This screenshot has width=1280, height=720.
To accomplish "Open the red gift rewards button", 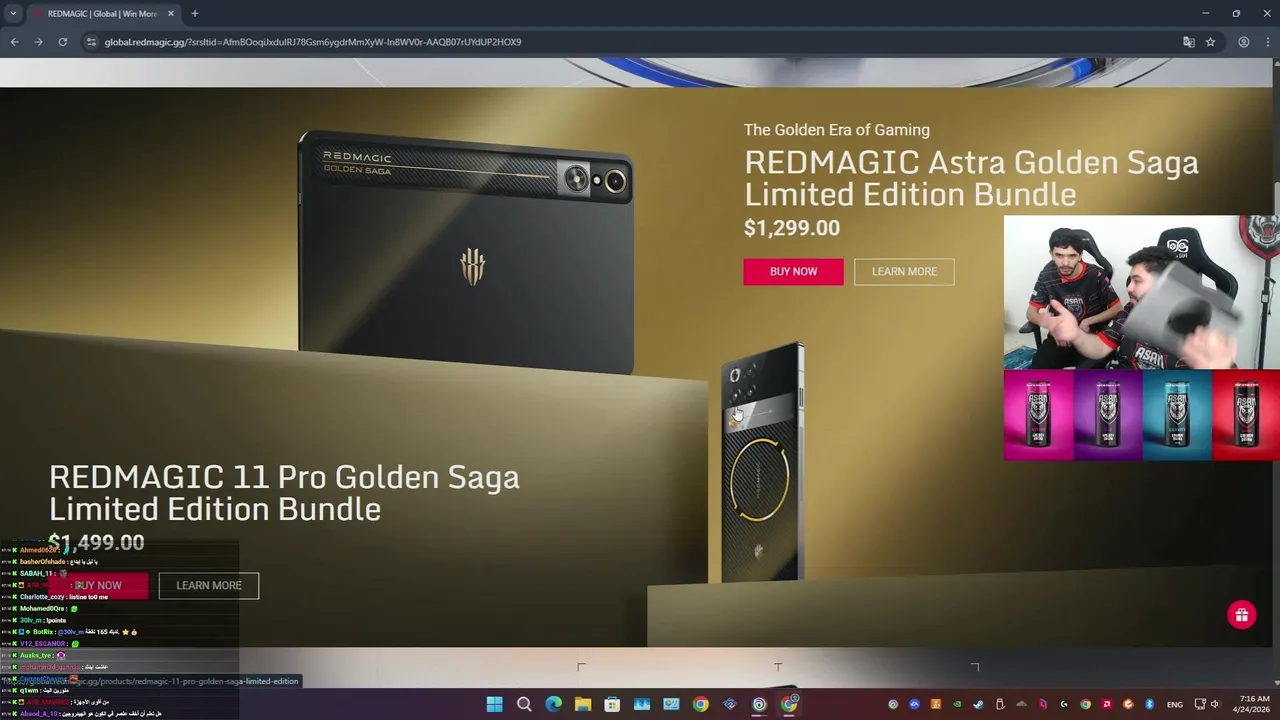I will point(1241,614).
